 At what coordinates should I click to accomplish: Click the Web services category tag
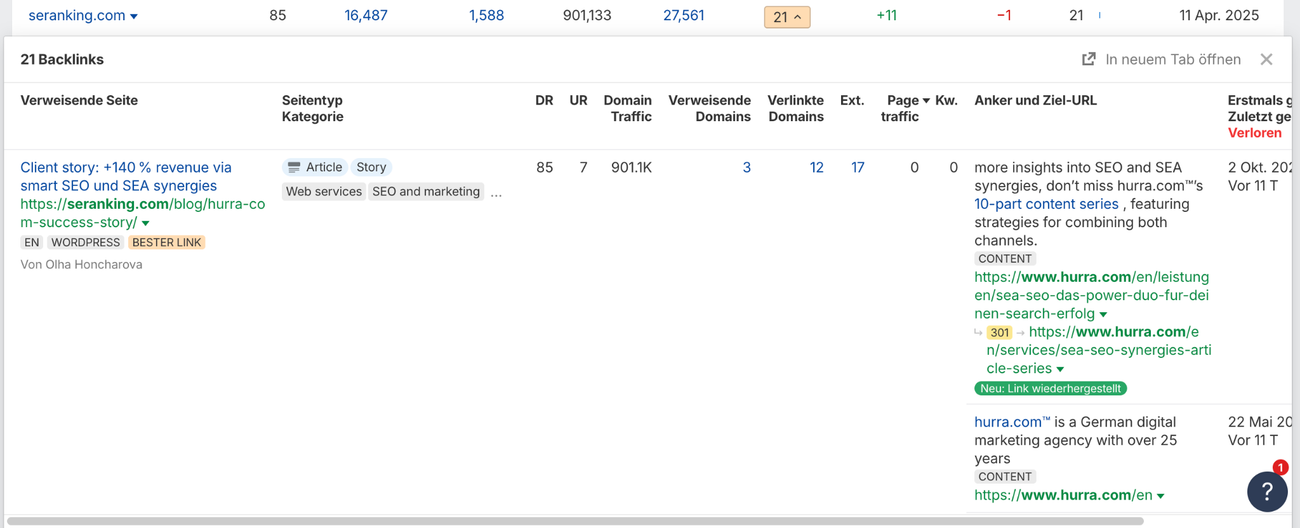click(323, 192)
